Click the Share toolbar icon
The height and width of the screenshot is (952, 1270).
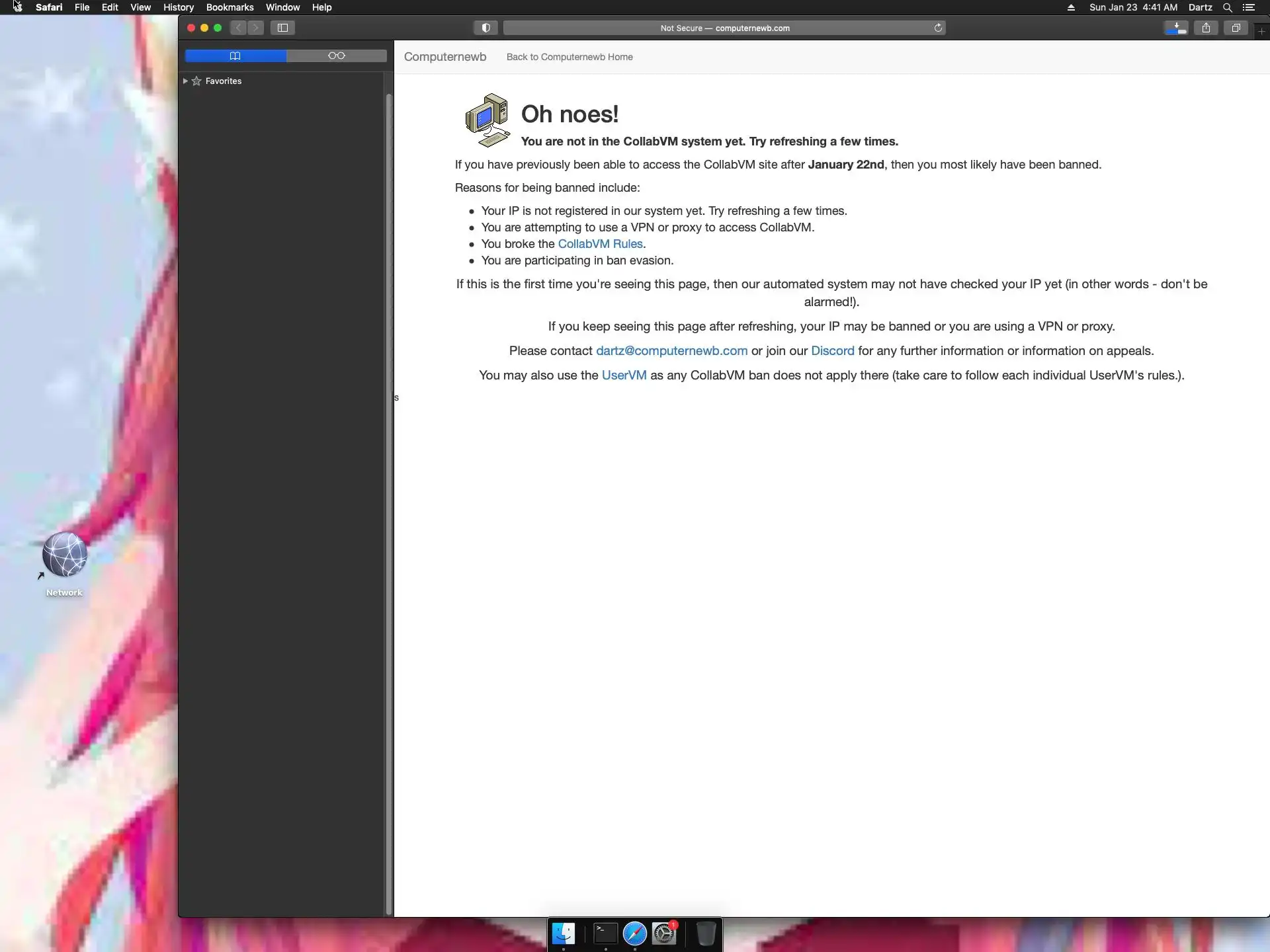pos(1206,28)
